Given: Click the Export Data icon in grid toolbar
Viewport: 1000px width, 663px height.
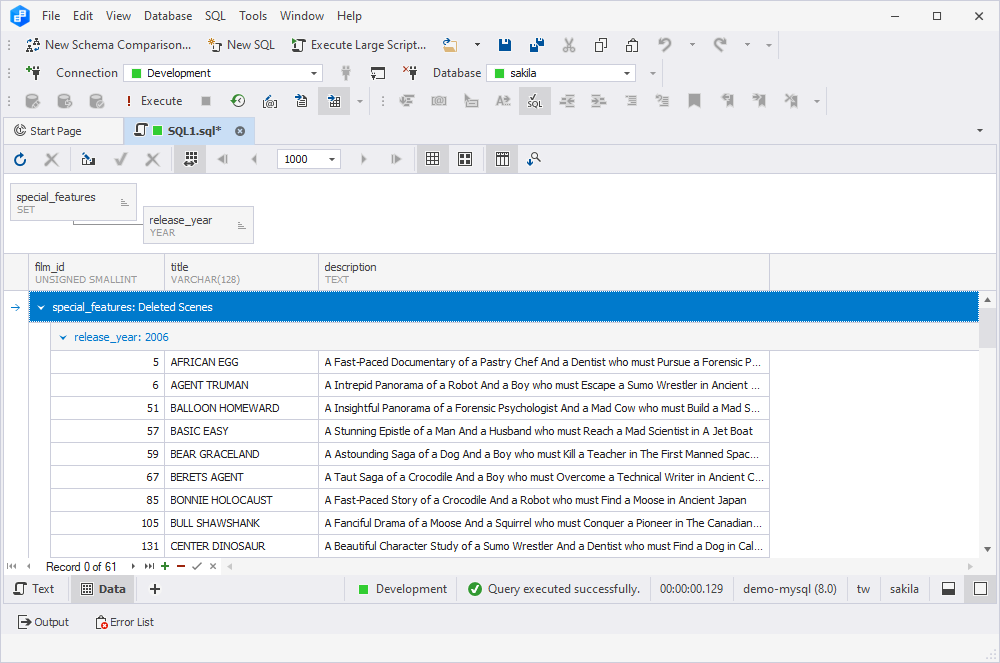Looking at the screenshot, I should (x=88, y=159).
